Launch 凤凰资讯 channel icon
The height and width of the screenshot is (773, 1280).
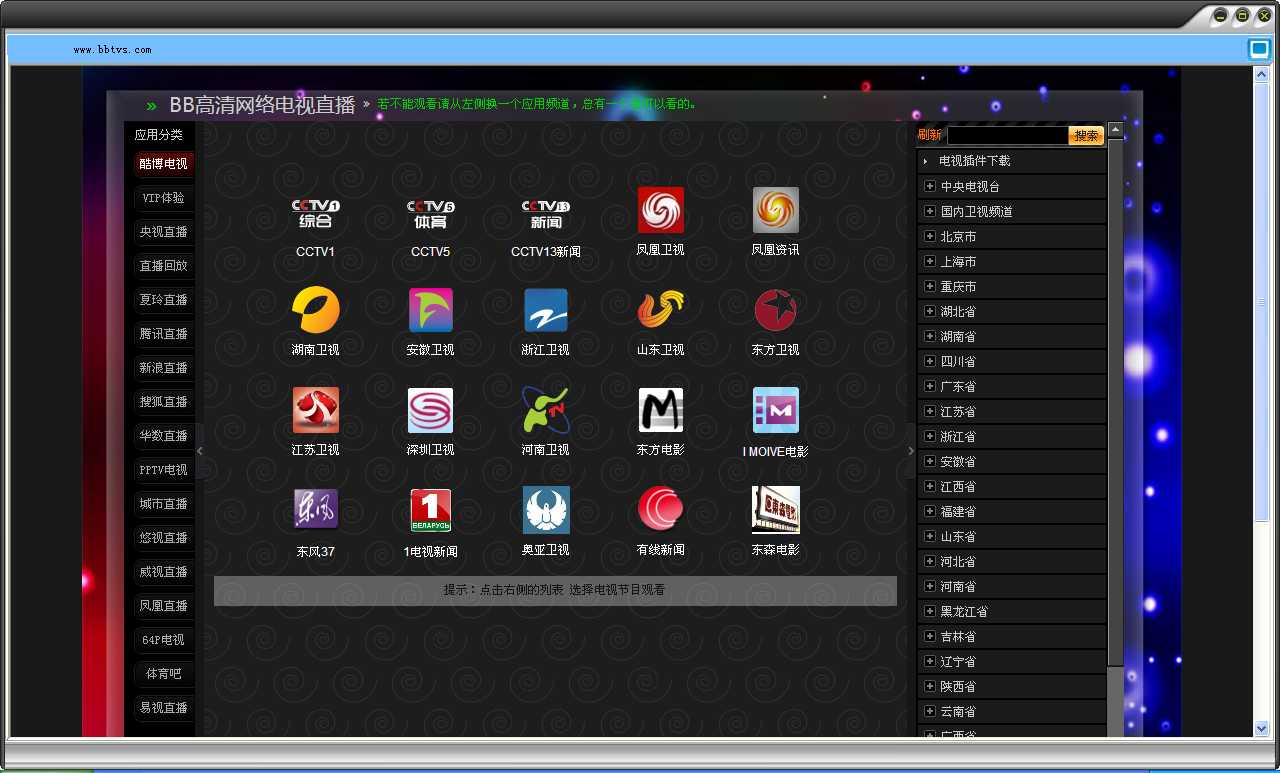point(776,210)
